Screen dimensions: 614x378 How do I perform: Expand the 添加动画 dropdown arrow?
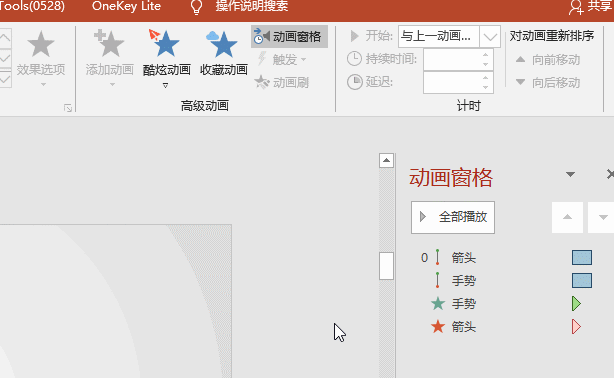(112, 85)
